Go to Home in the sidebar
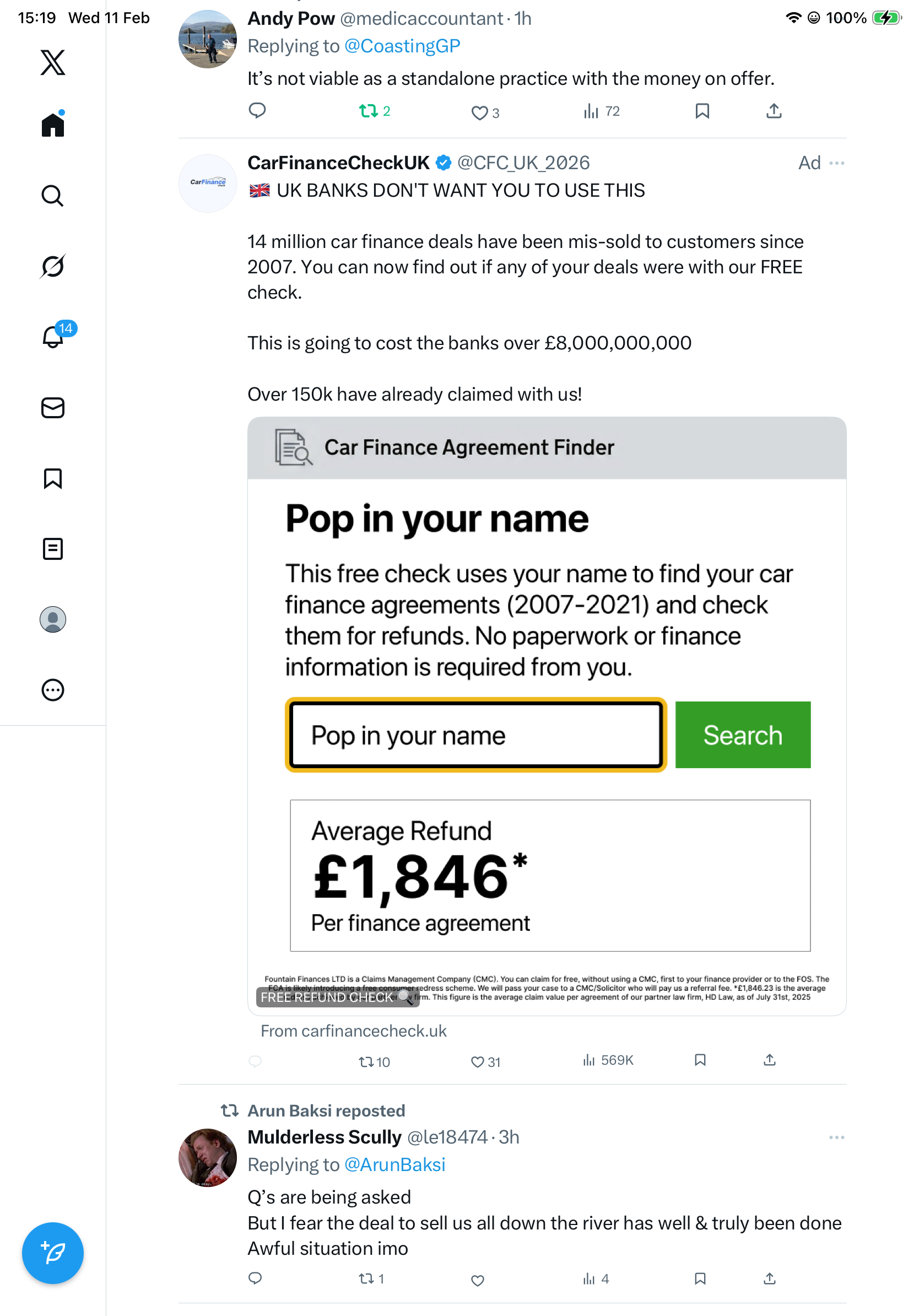The image size is (919, 1316). click(53, 125)
